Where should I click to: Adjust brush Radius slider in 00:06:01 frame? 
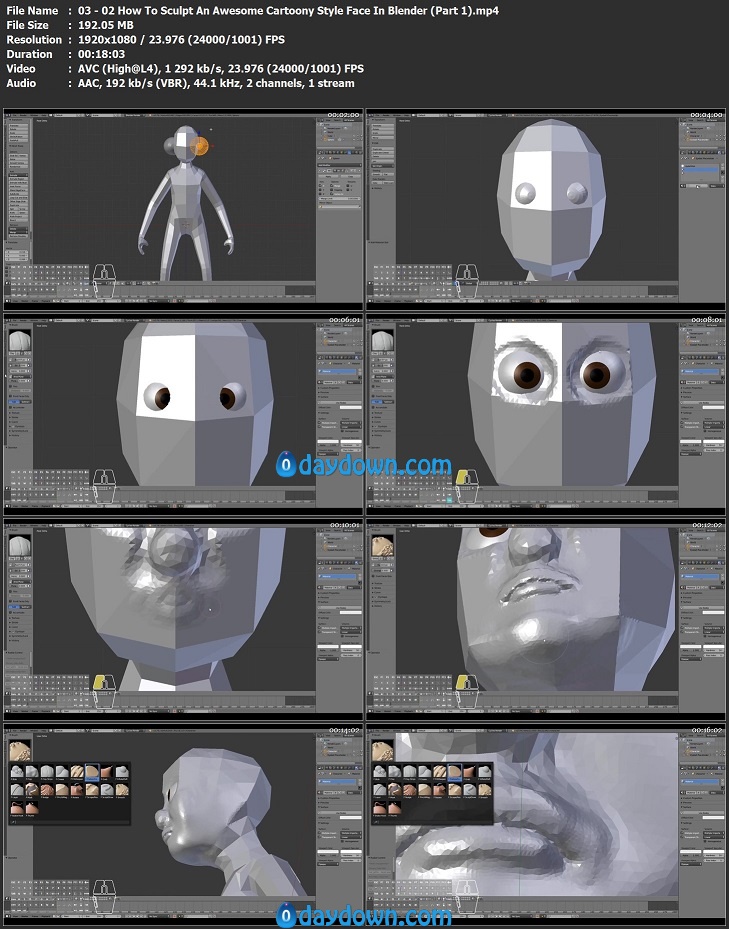pyautogui.click(x=20, y=360)
